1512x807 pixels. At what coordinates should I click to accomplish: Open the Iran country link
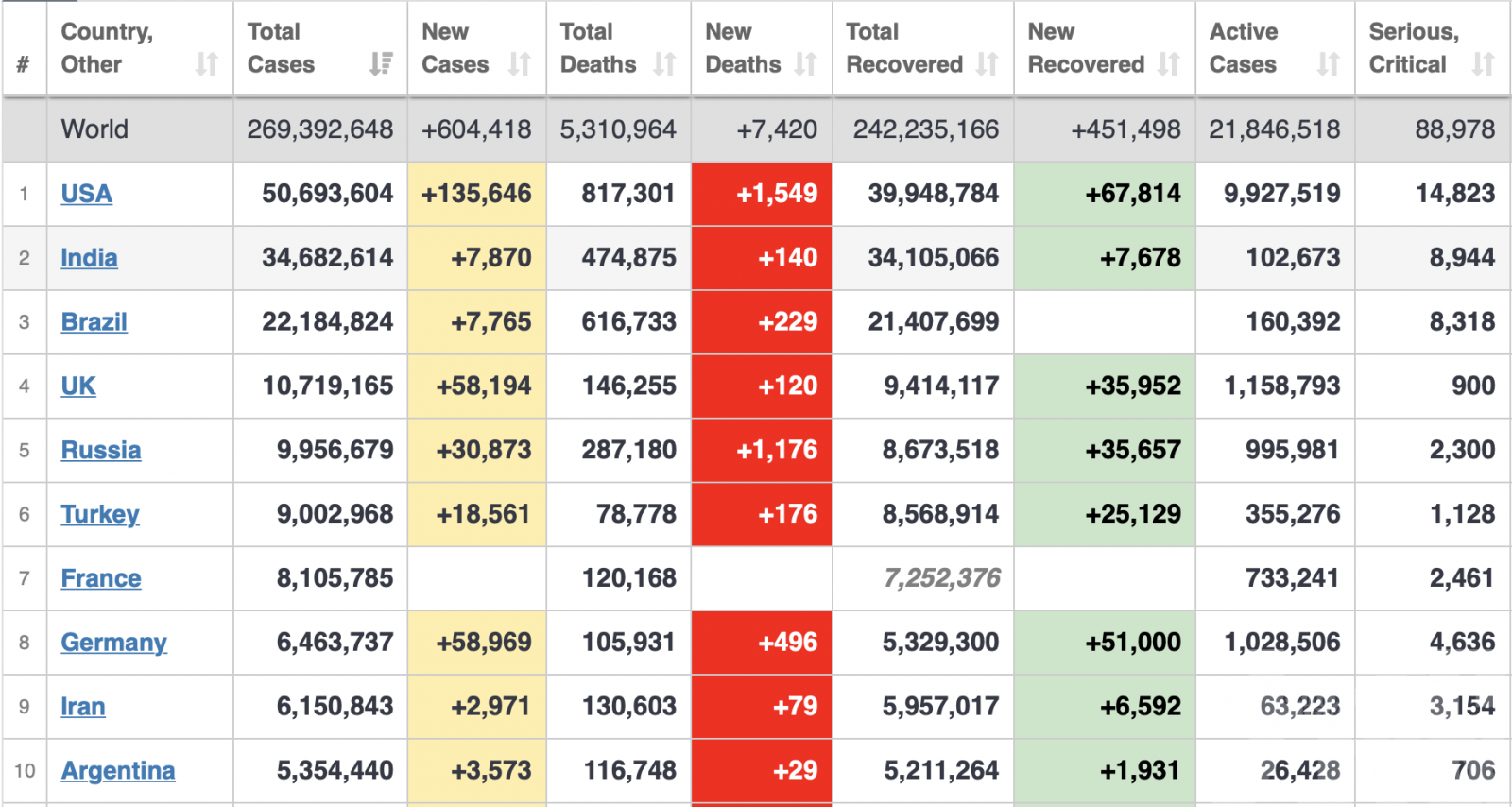[83, 707]
